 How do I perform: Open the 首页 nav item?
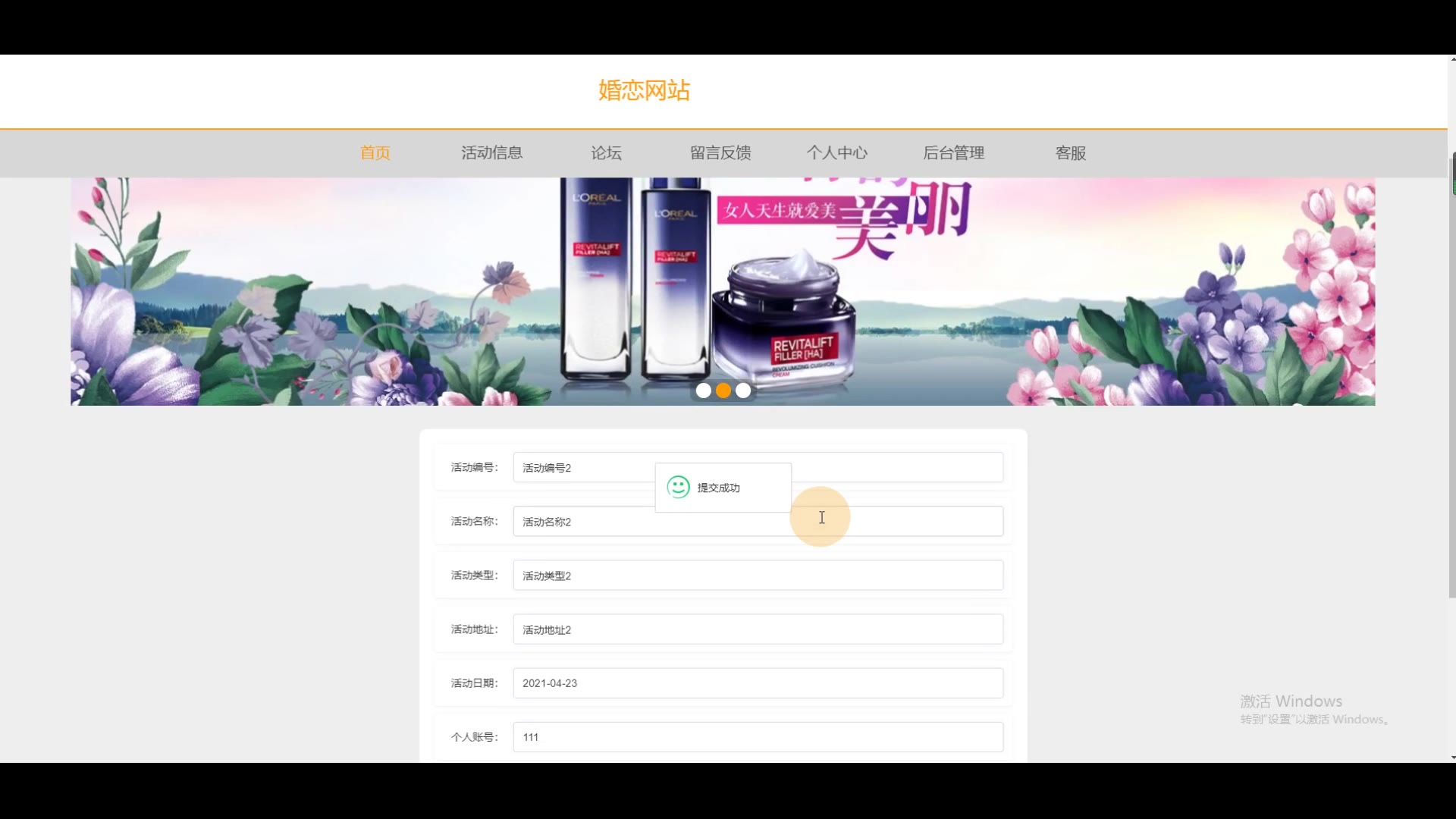375,152
